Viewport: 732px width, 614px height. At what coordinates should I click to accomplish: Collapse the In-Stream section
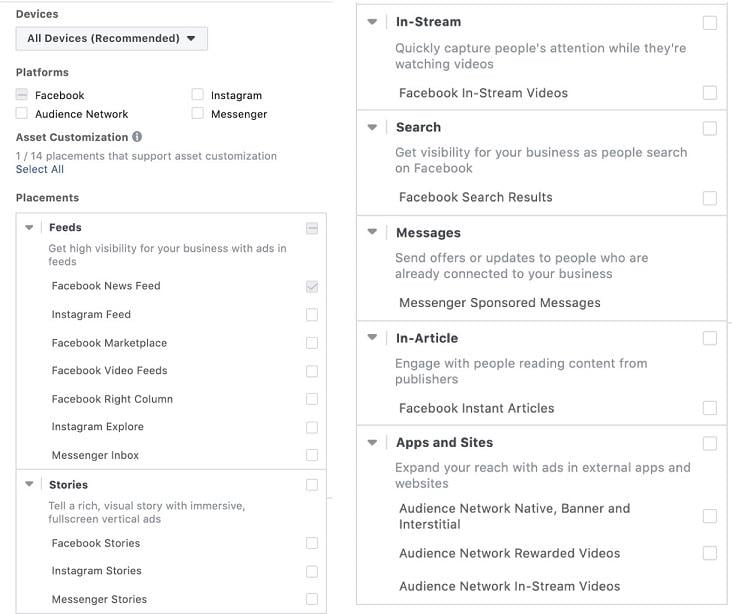(x=372, y=21)
